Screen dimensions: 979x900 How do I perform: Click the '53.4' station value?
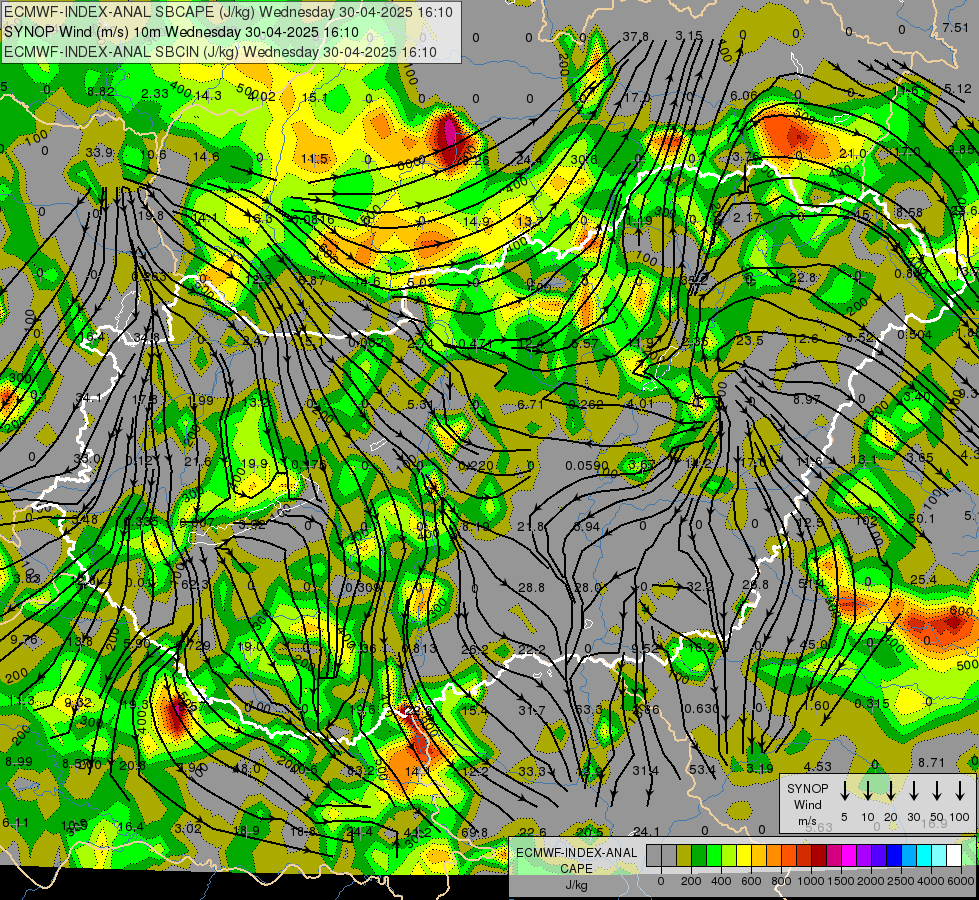[x=702, y=769]
